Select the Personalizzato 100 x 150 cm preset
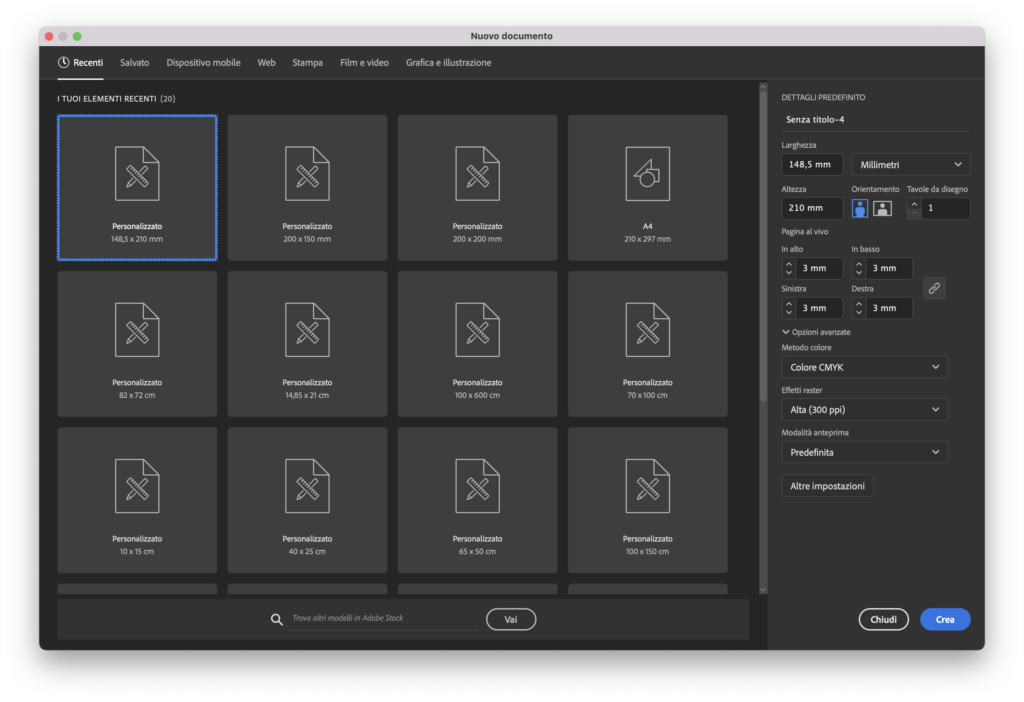The height and width of the screenshot is (702, 1024). [x=647, y=500]
